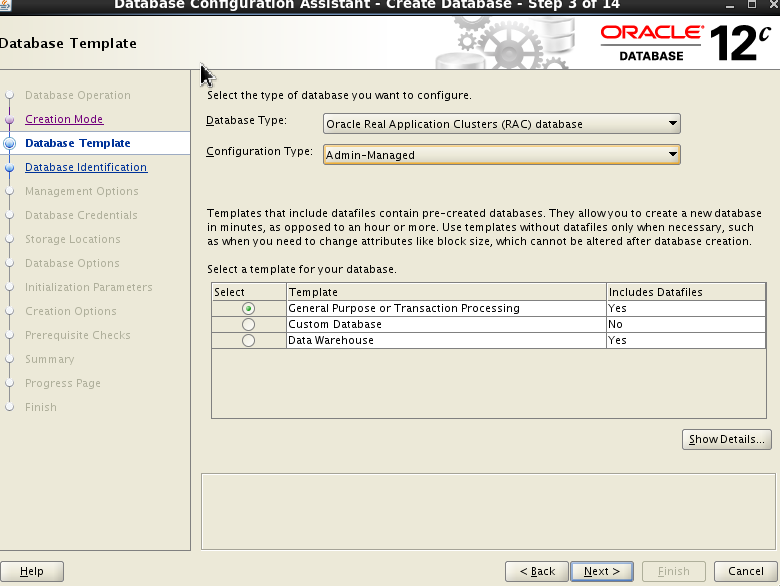Open the Database Type dropdown
The image size is (780, 586).
coord(501,124)
